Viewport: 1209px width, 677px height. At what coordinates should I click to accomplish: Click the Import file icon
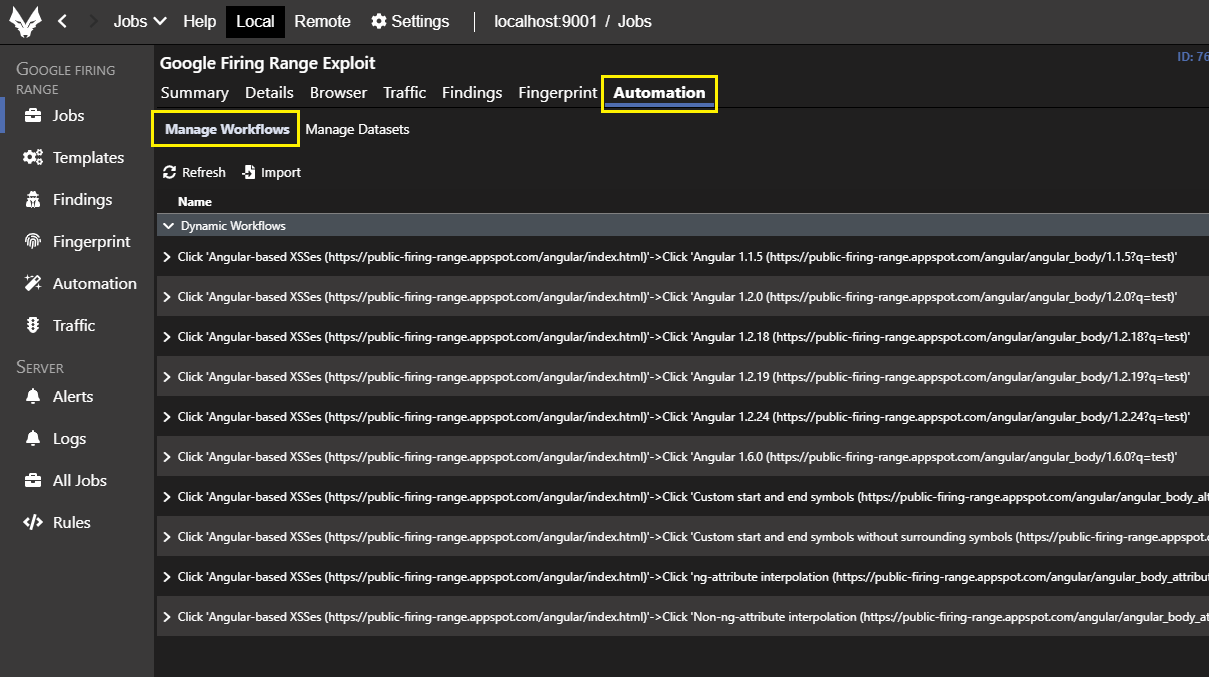[x=248, y=173]
